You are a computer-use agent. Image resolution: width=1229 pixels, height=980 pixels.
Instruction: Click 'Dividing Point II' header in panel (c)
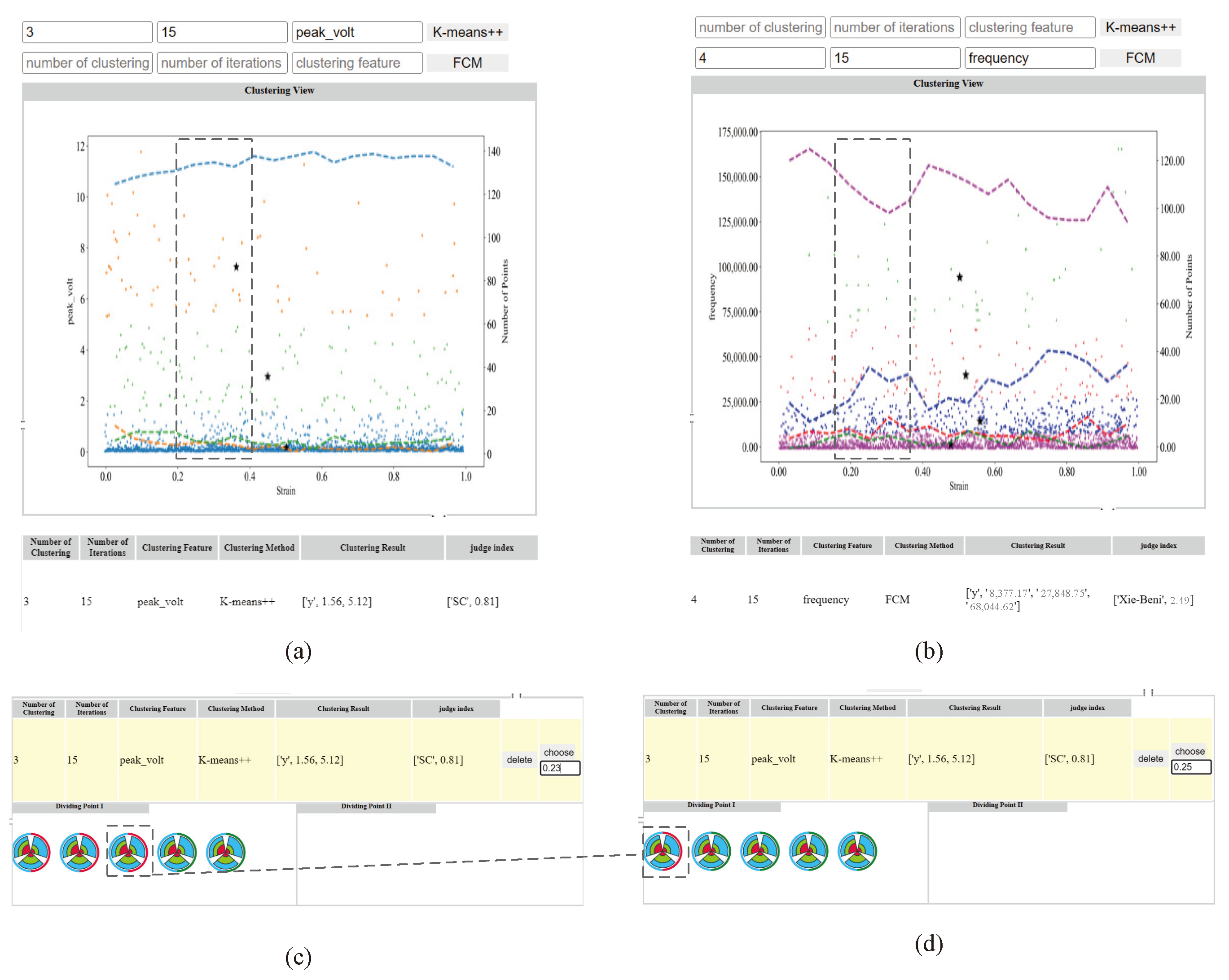tap(366, 806)
